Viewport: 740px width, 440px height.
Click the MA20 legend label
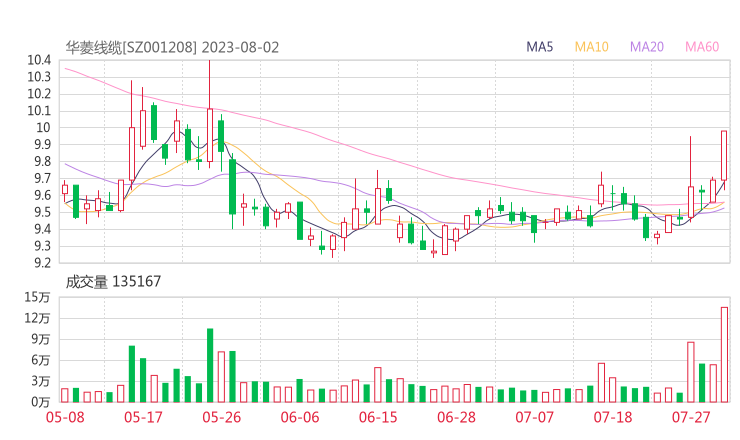tap(647, 47)
